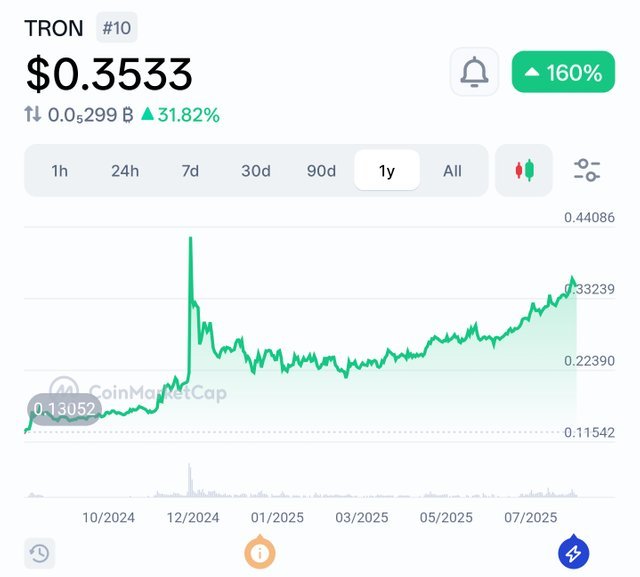
Task: Swap currency with the arrows icon
Action: click(33, 114)
